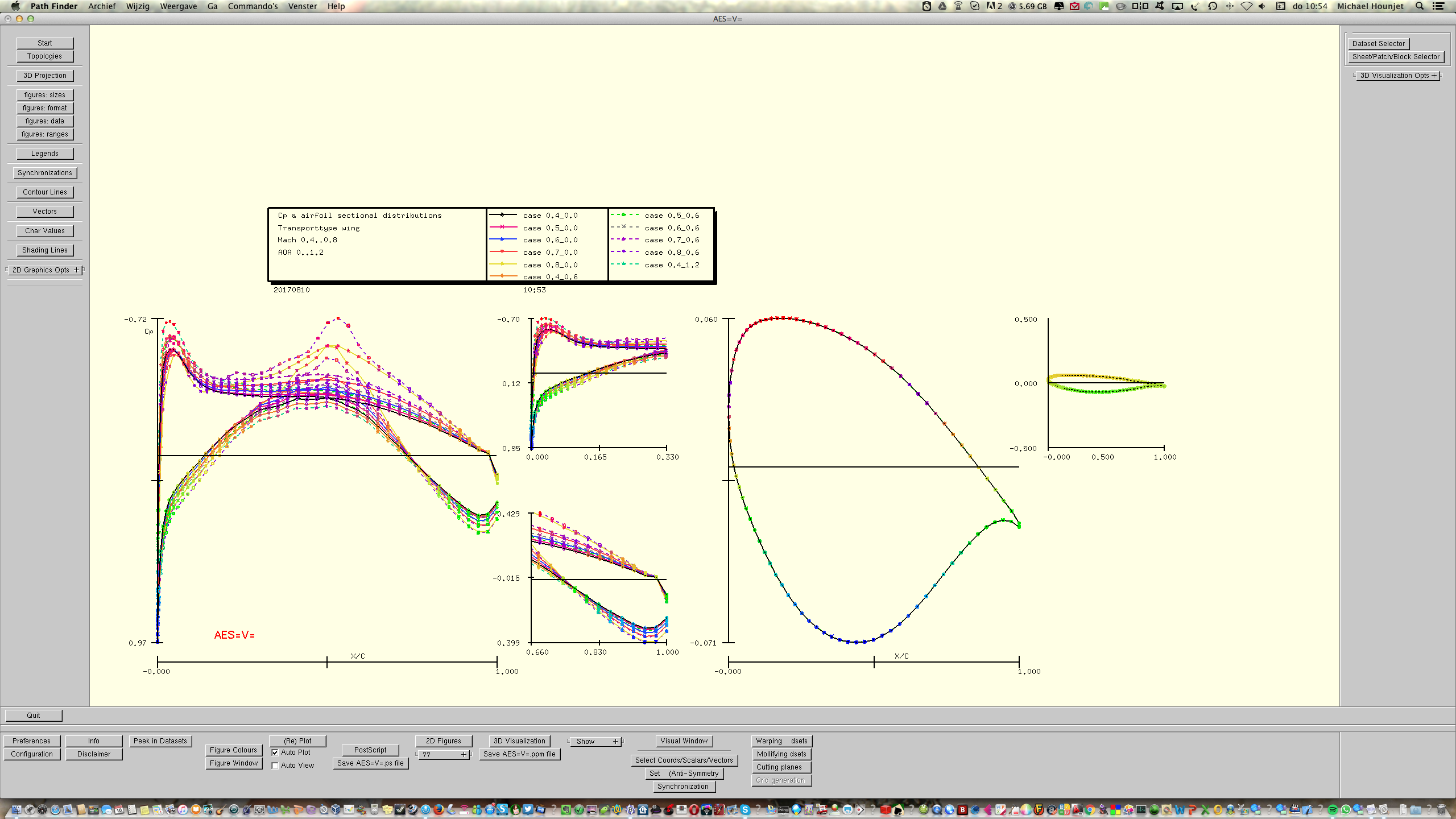Click Select Coords/Scalars/Vectors
This screenshot has width=1456, height=819.
(x=684, y=760)
